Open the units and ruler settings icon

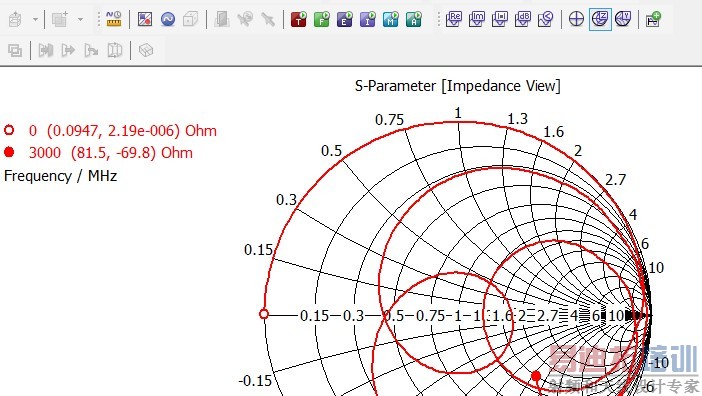pos(114,19)
